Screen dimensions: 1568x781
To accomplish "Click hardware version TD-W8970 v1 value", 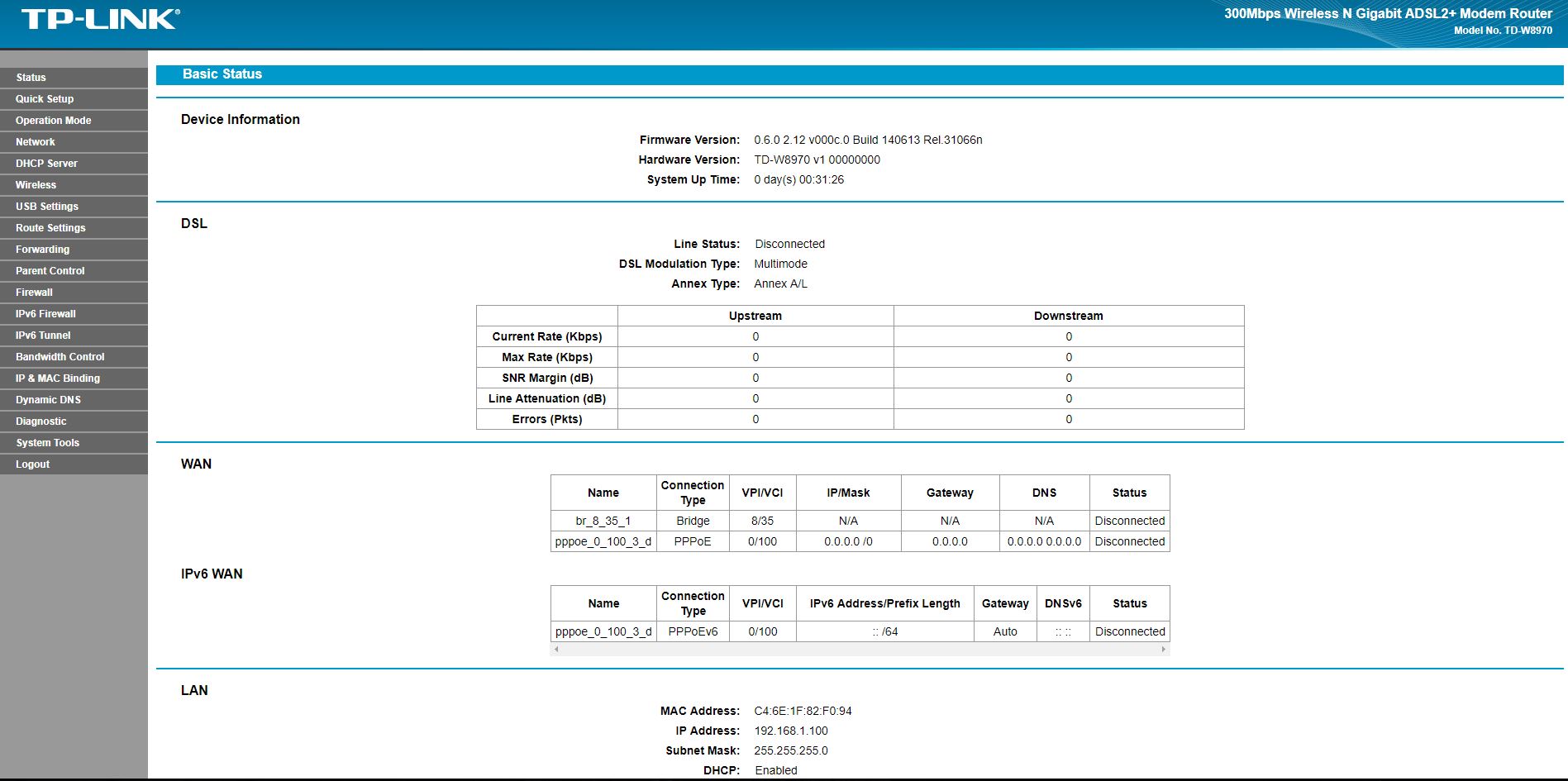I will [817, 160].
